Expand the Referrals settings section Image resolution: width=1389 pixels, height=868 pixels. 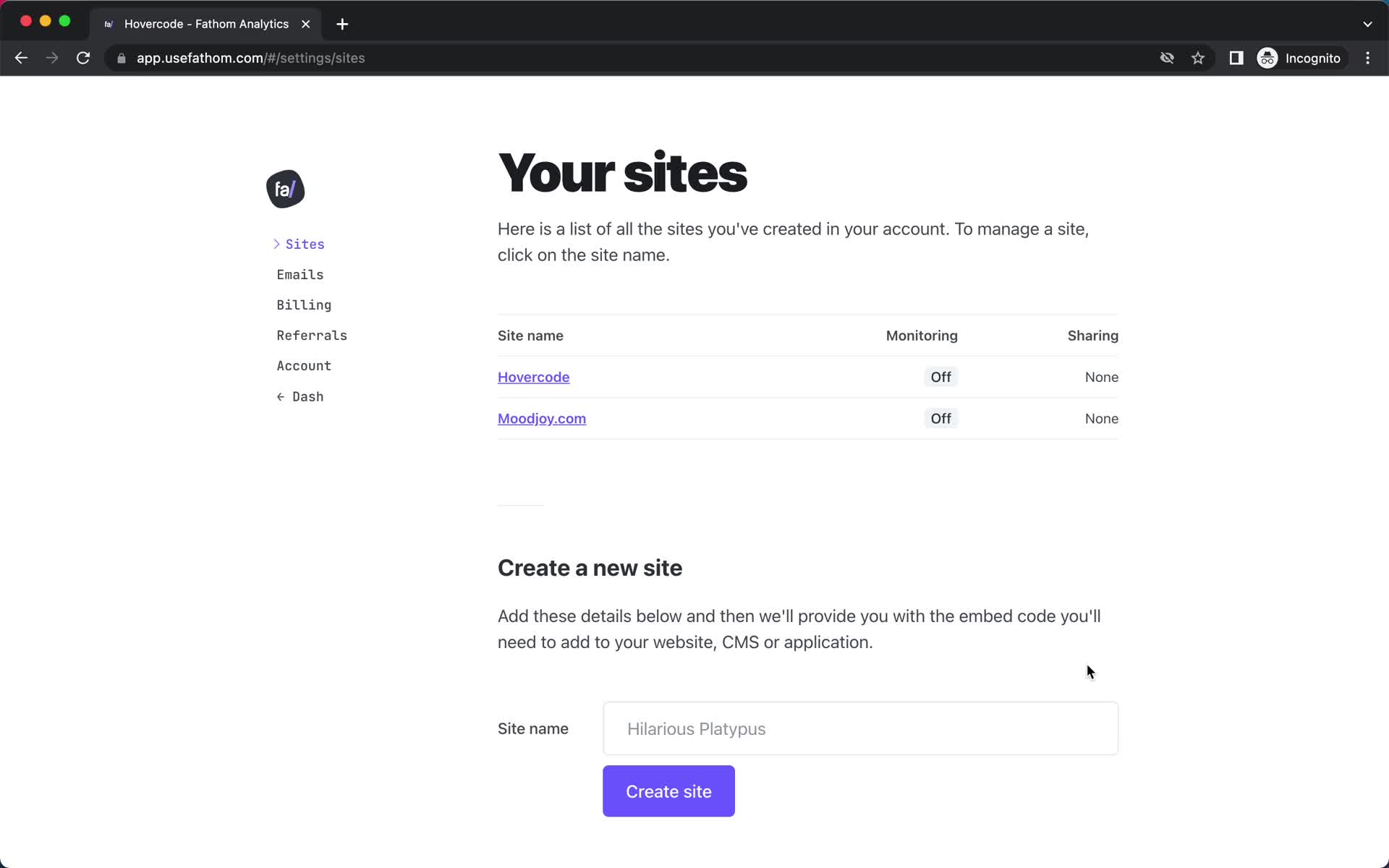click(x=312, y=335)
